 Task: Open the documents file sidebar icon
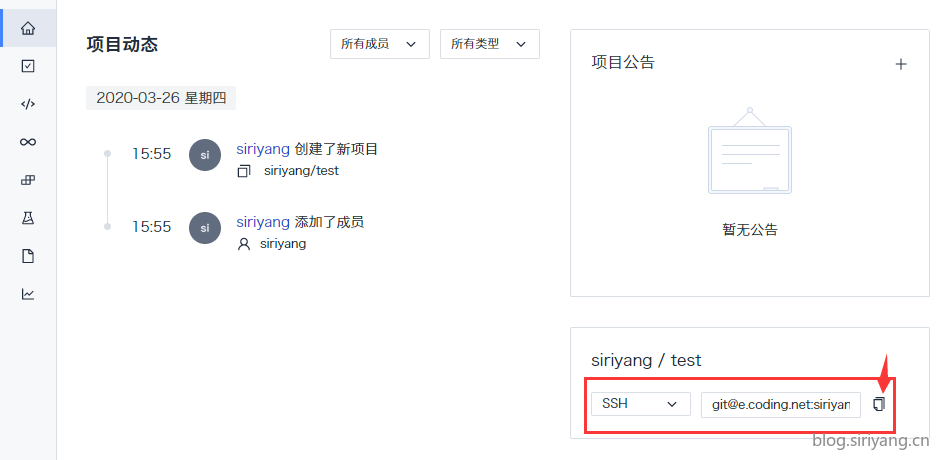click(28, 256)
